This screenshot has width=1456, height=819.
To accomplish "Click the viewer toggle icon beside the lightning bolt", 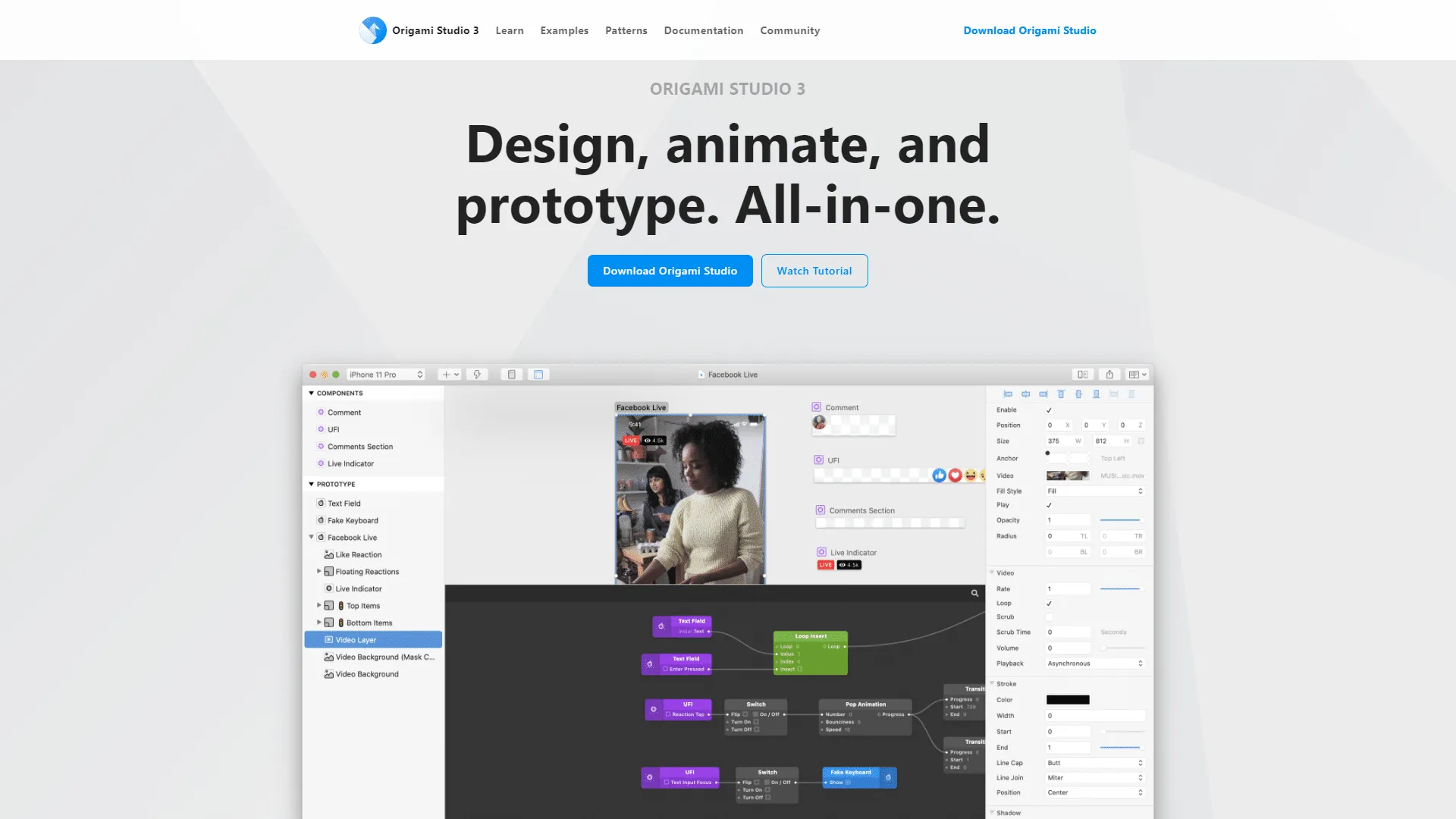I will coord(512,375).
